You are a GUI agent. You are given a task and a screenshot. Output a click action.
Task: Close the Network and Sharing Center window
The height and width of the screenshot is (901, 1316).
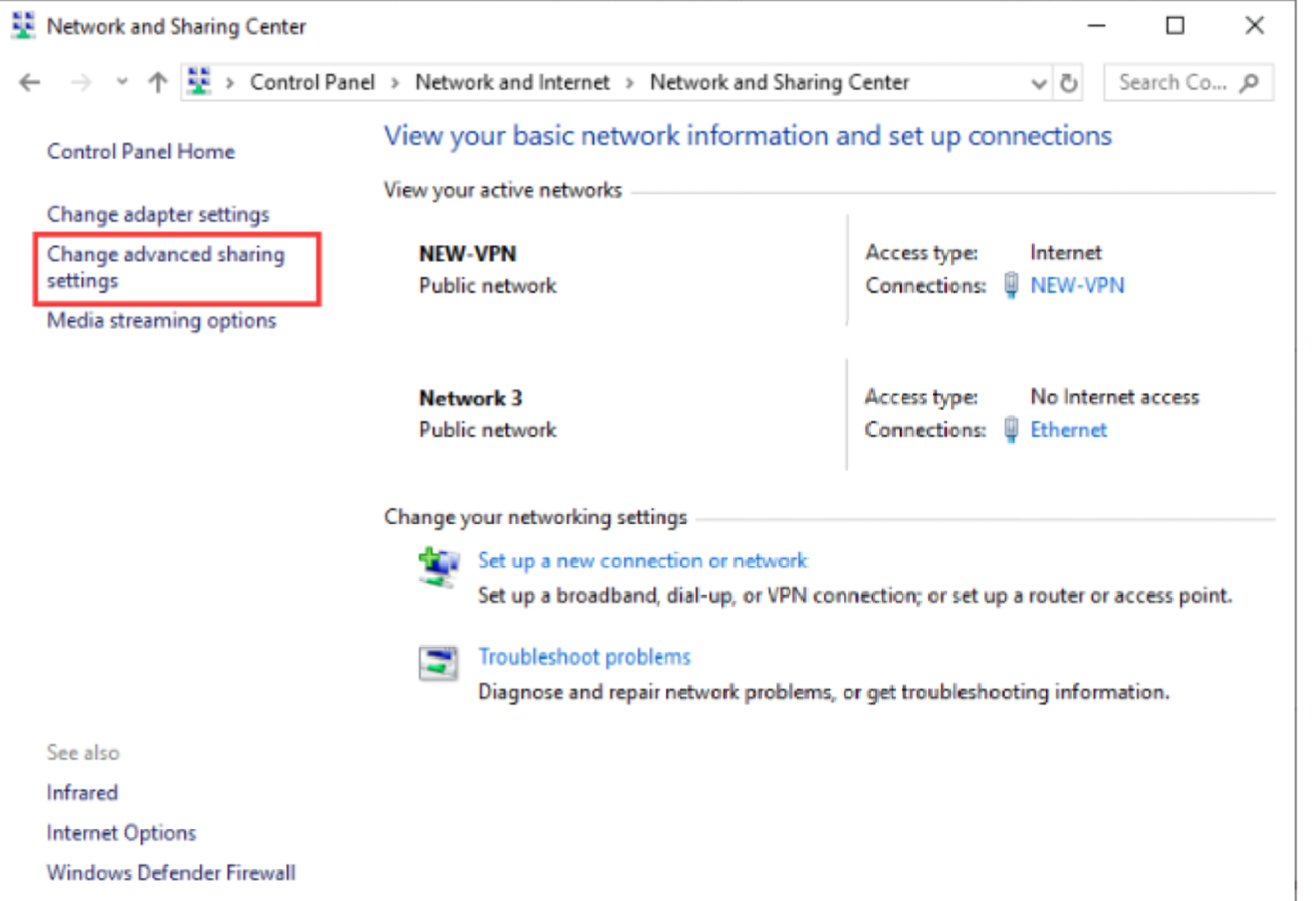coord(1254,26)
